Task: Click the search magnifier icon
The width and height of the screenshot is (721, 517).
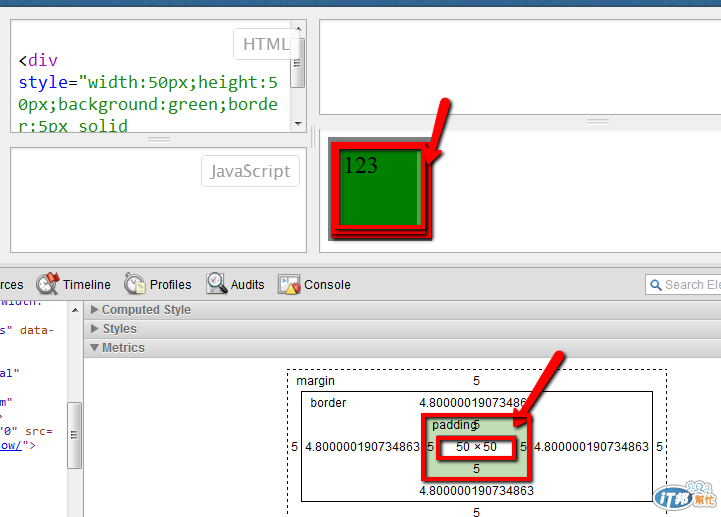Action: (x=656, y=285)
